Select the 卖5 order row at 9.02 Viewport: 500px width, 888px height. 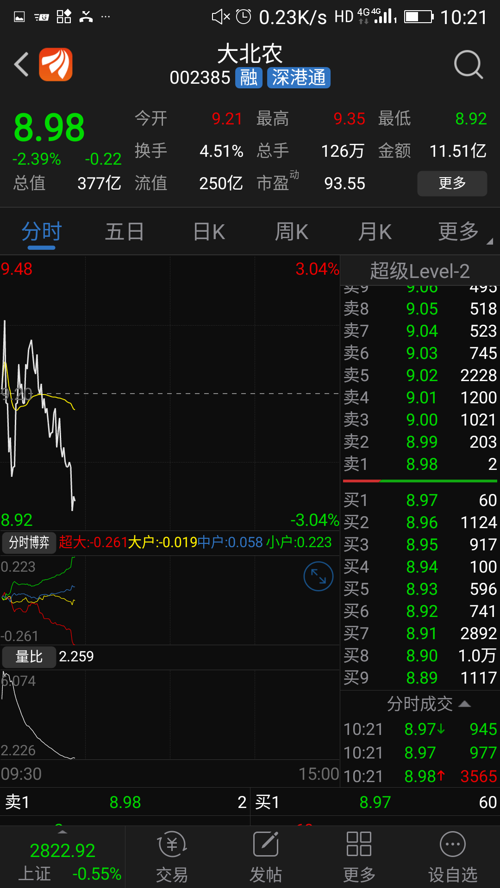coord(420,375)
